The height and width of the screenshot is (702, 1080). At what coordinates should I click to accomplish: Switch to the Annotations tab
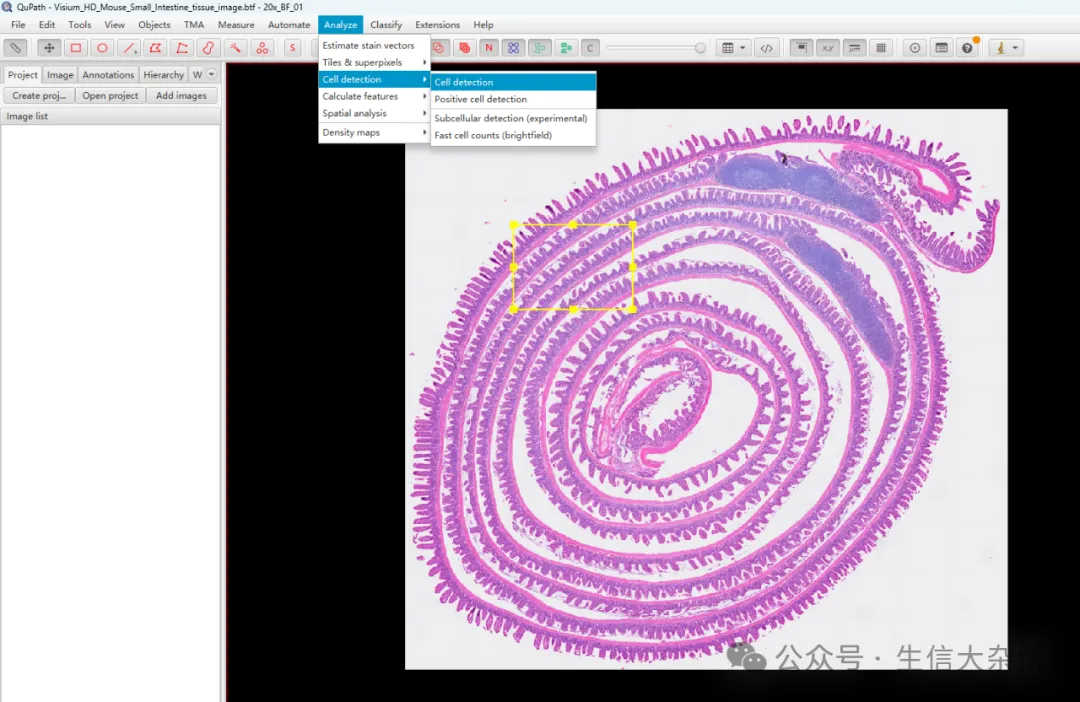point(108,74)
